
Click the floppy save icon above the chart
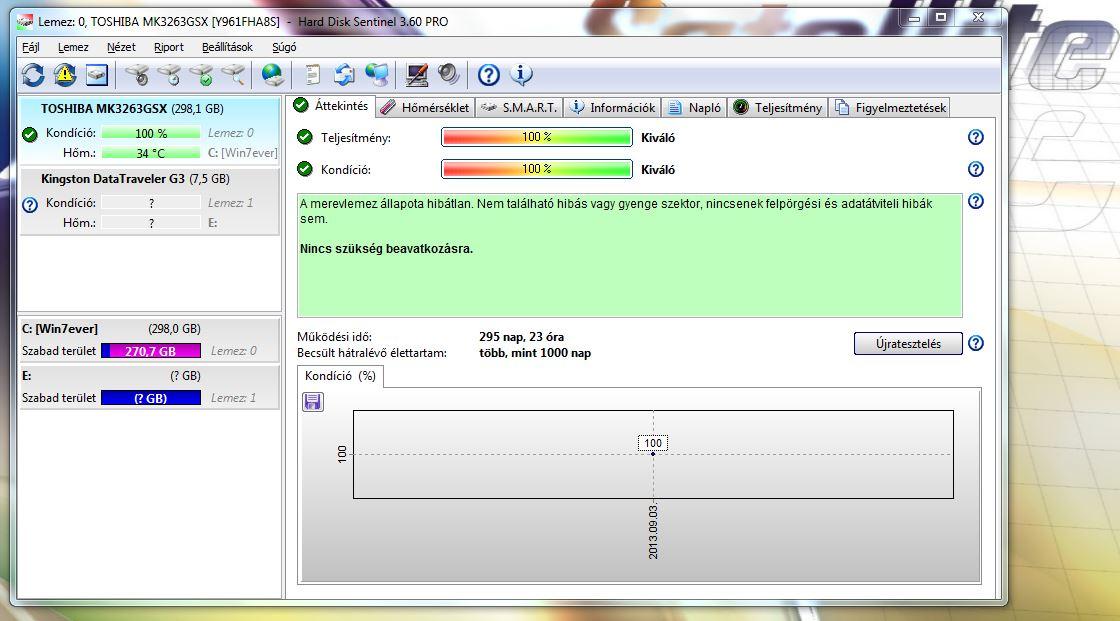313,402
